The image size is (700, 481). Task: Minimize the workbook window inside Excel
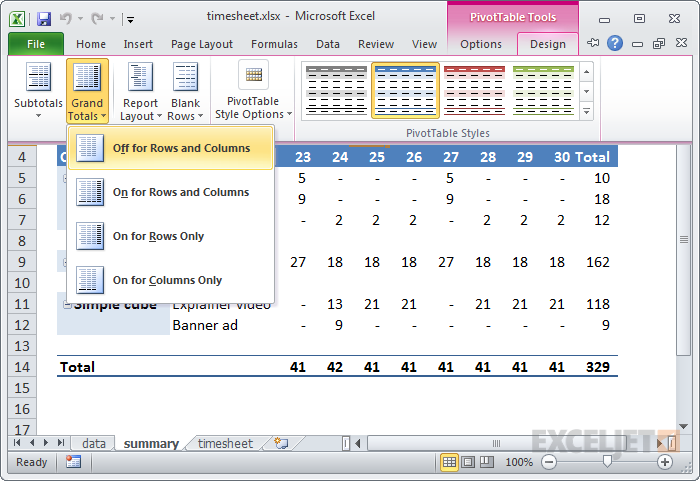[x=637, y=44]
